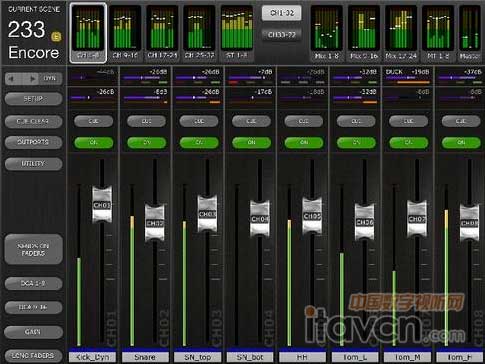Click the previous arrow beside DYN
The width and height of the screenshot is (485, 364).
click(12, 79)
